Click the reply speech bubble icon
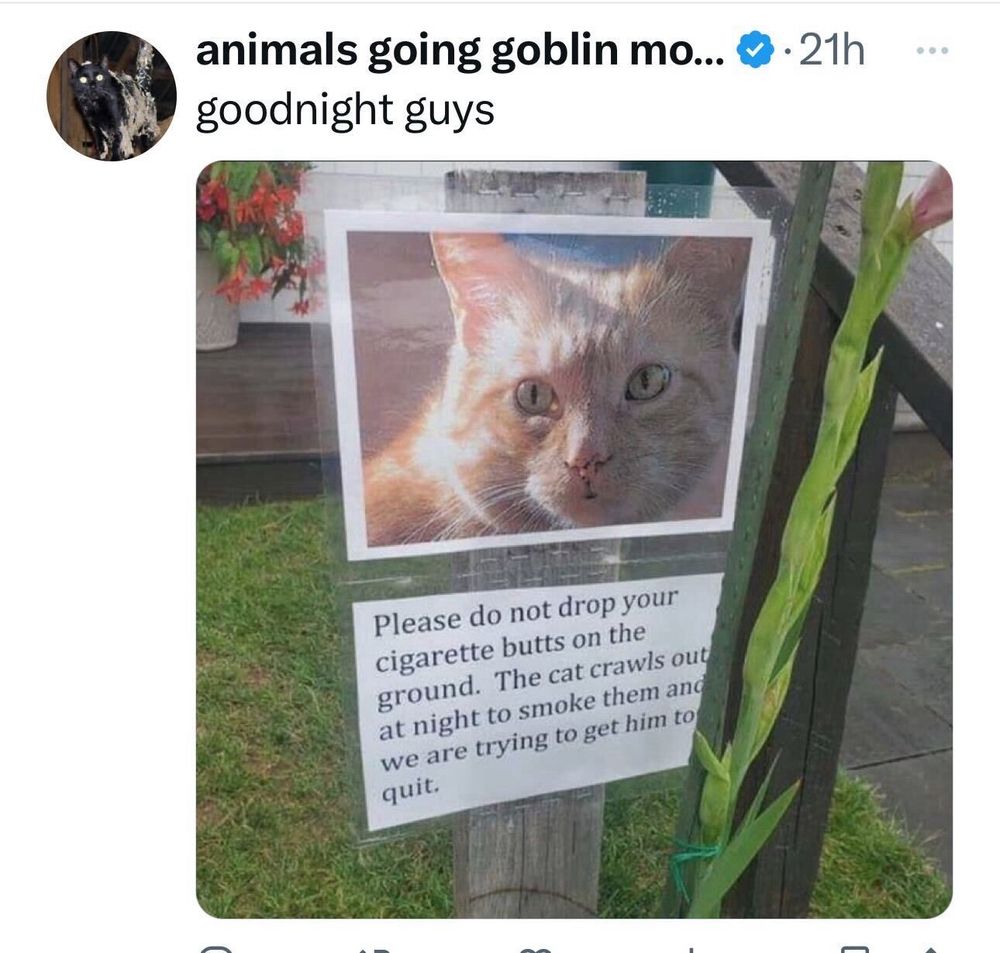1000x953 pixels. tap(215, 949)
